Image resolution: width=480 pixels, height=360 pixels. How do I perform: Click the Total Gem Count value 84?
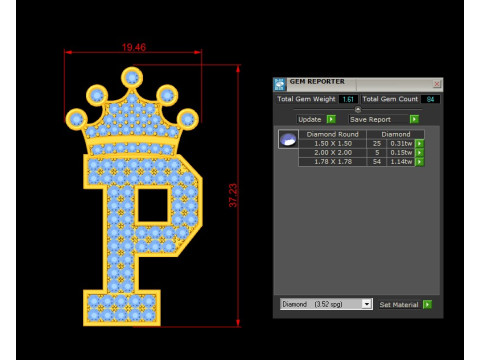[430, 99]
